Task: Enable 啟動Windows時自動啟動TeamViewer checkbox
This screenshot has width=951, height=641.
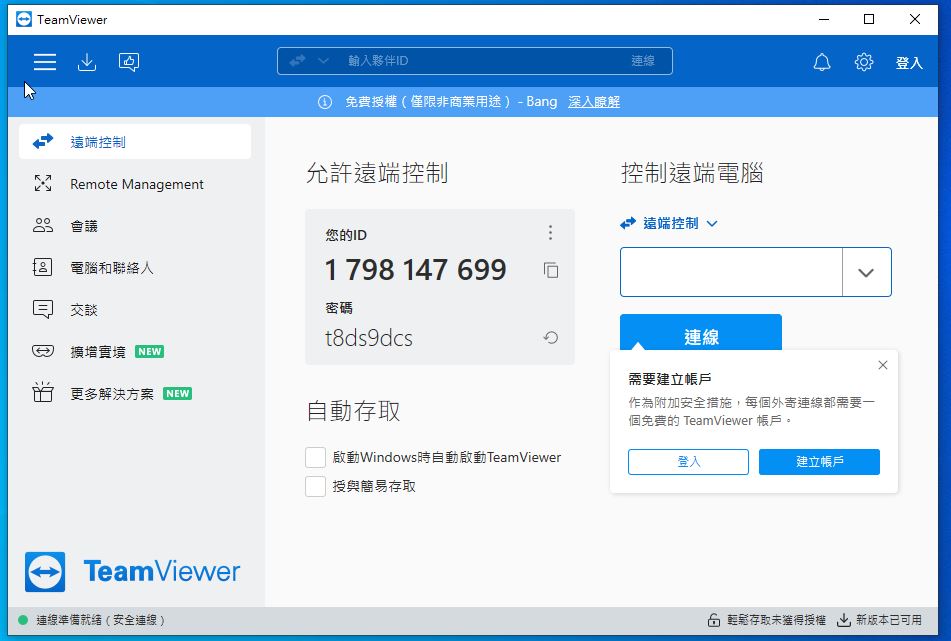Action: pyautogui.click(x=316, y=457)
